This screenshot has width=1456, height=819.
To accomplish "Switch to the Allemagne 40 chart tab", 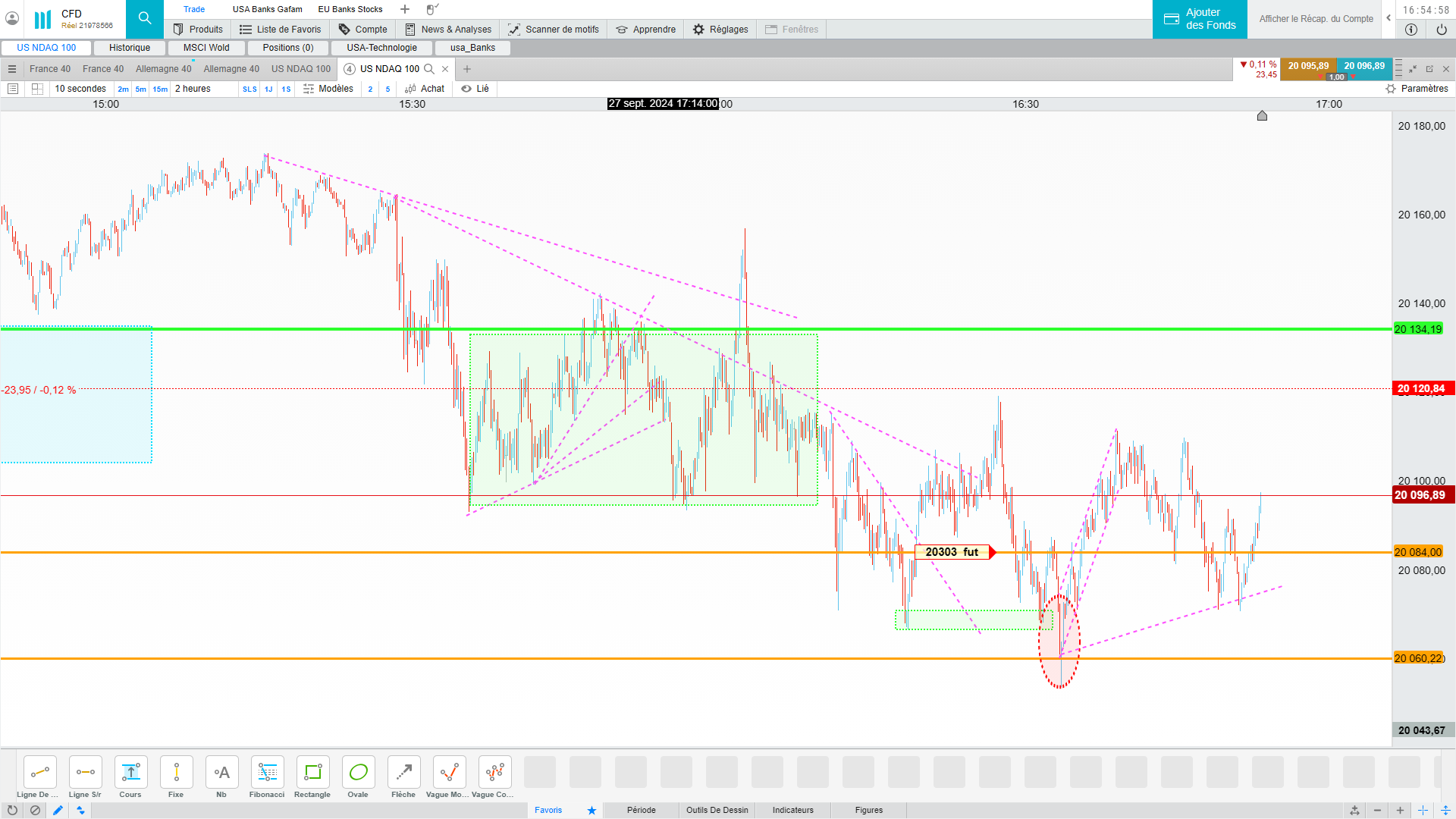I will [x=163, y=69].
